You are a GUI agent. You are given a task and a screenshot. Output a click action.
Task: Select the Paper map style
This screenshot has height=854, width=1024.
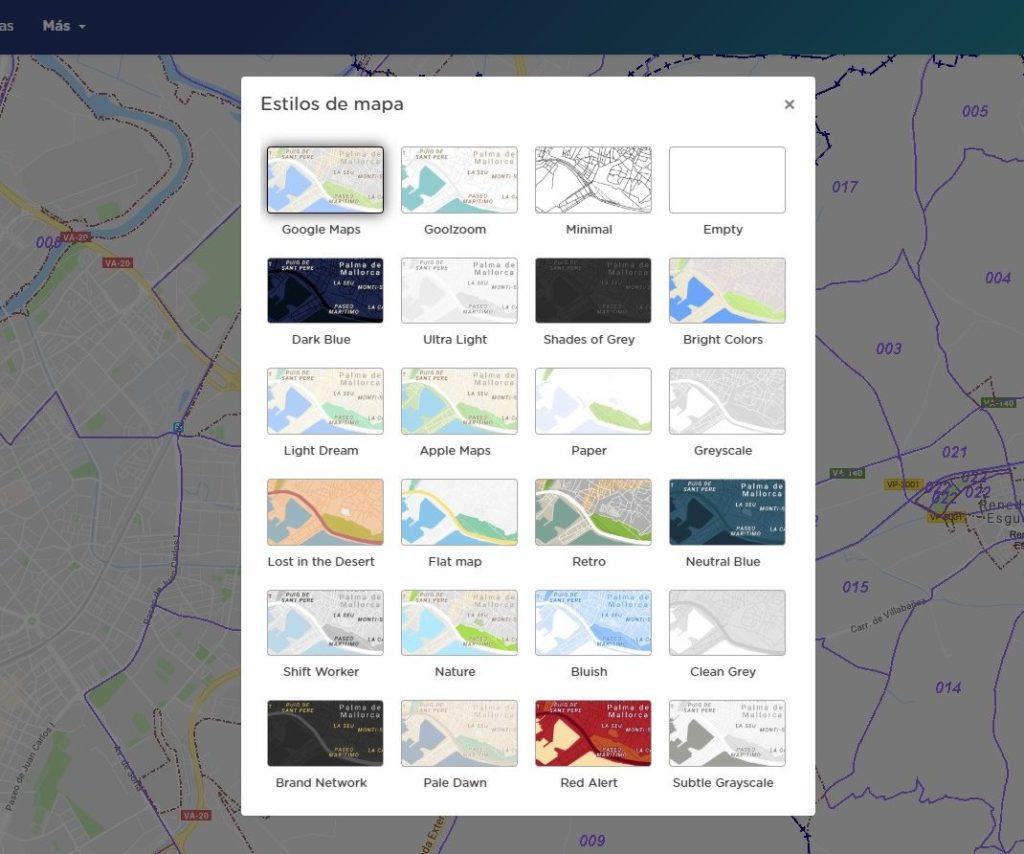point(593,401)
